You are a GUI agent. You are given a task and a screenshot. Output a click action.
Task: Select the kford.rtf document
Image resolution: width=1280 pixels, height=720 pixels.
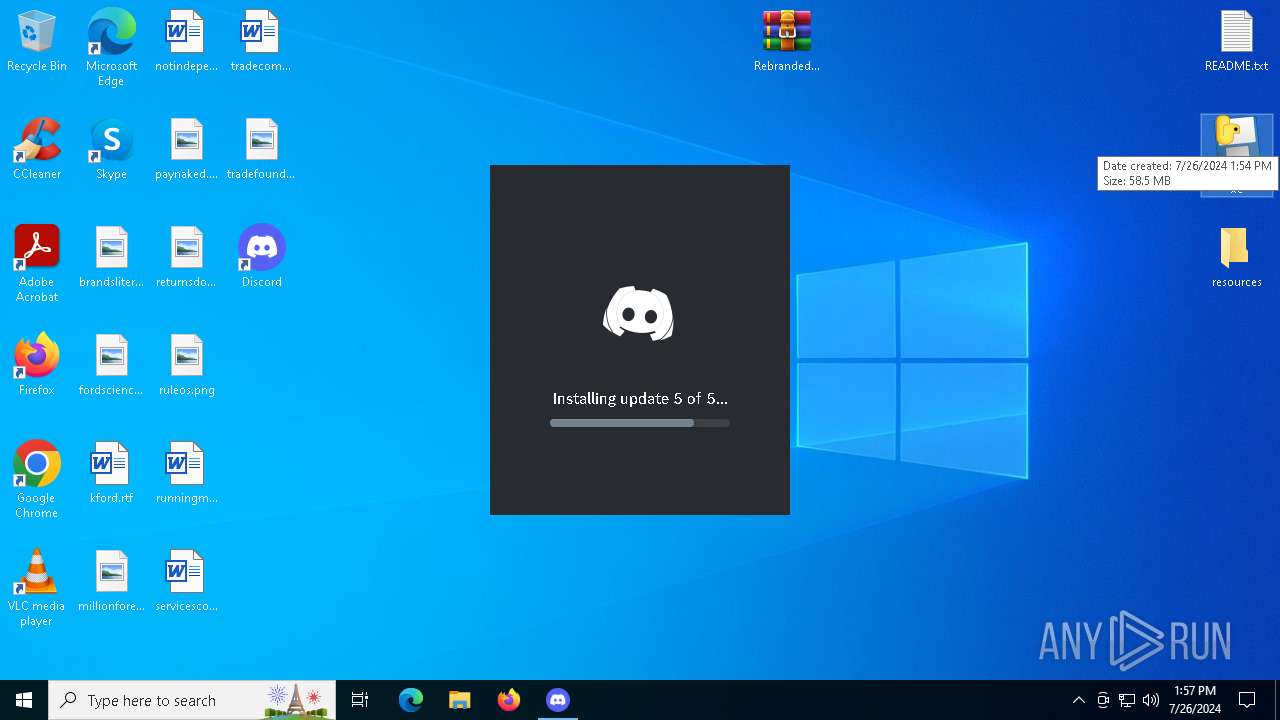(x=111, y=474)
